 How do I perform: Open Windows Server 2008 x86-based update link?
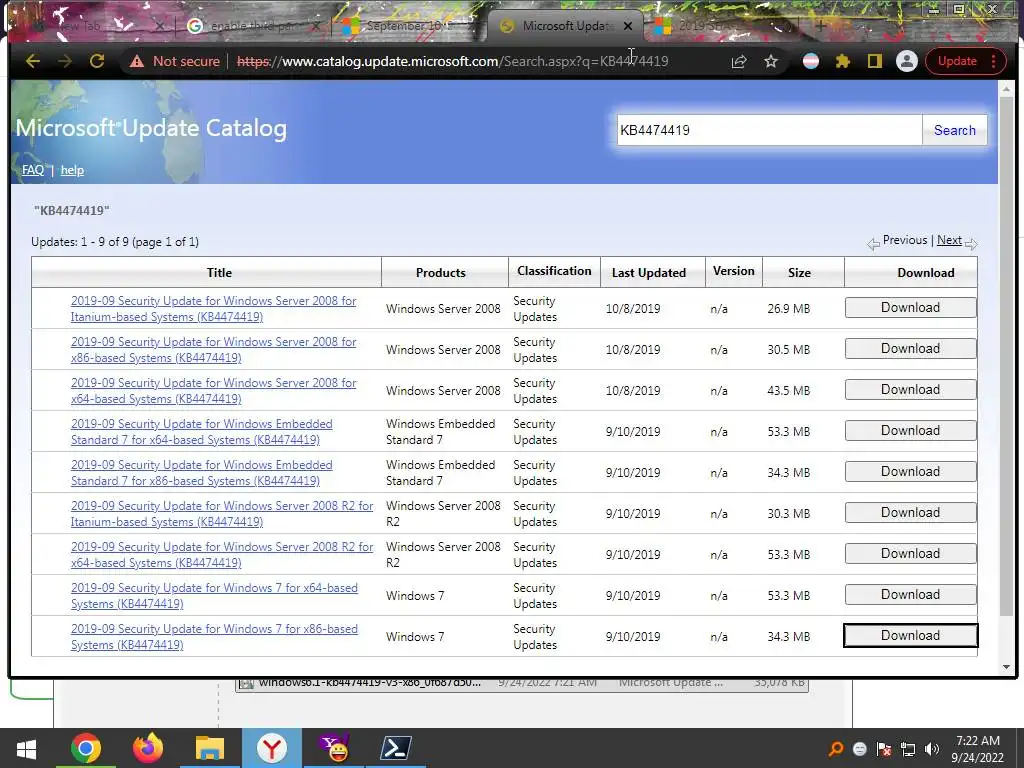click(214, 349)
